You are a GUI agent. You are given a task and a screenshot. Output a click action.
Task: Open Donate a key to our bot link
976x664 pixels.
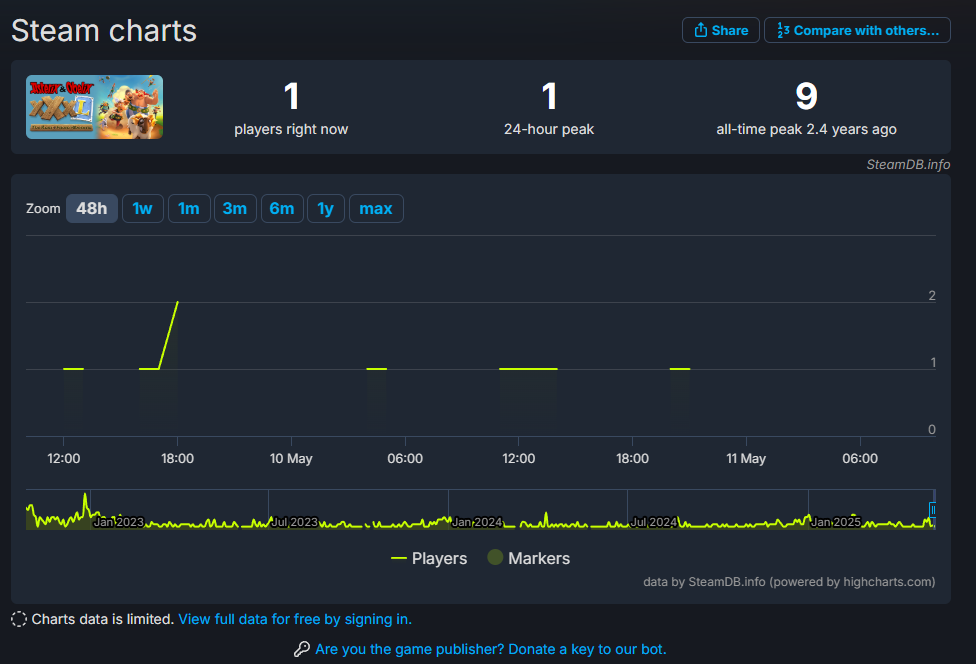tap(490, 649)
